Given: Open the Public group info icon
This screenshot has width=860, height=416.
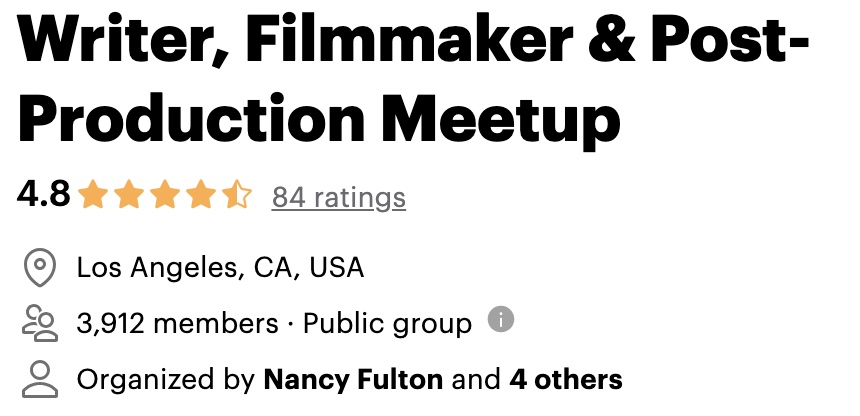Looking at the screenshot, I should (x=501, y=319).
